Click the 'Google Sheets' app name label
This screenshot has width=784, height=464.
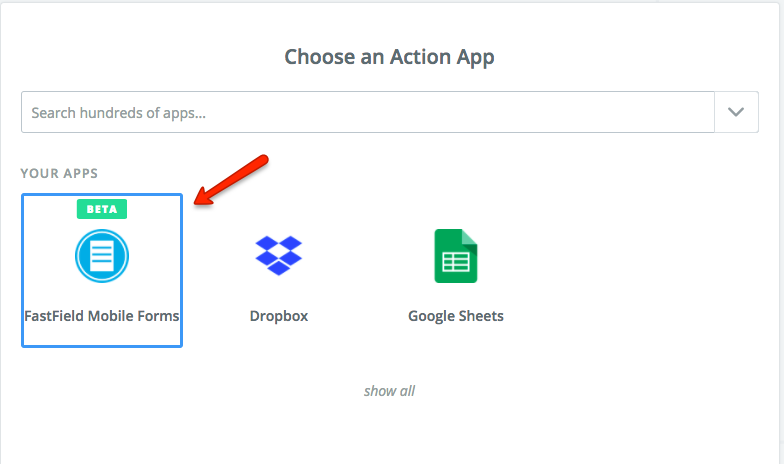456,316
